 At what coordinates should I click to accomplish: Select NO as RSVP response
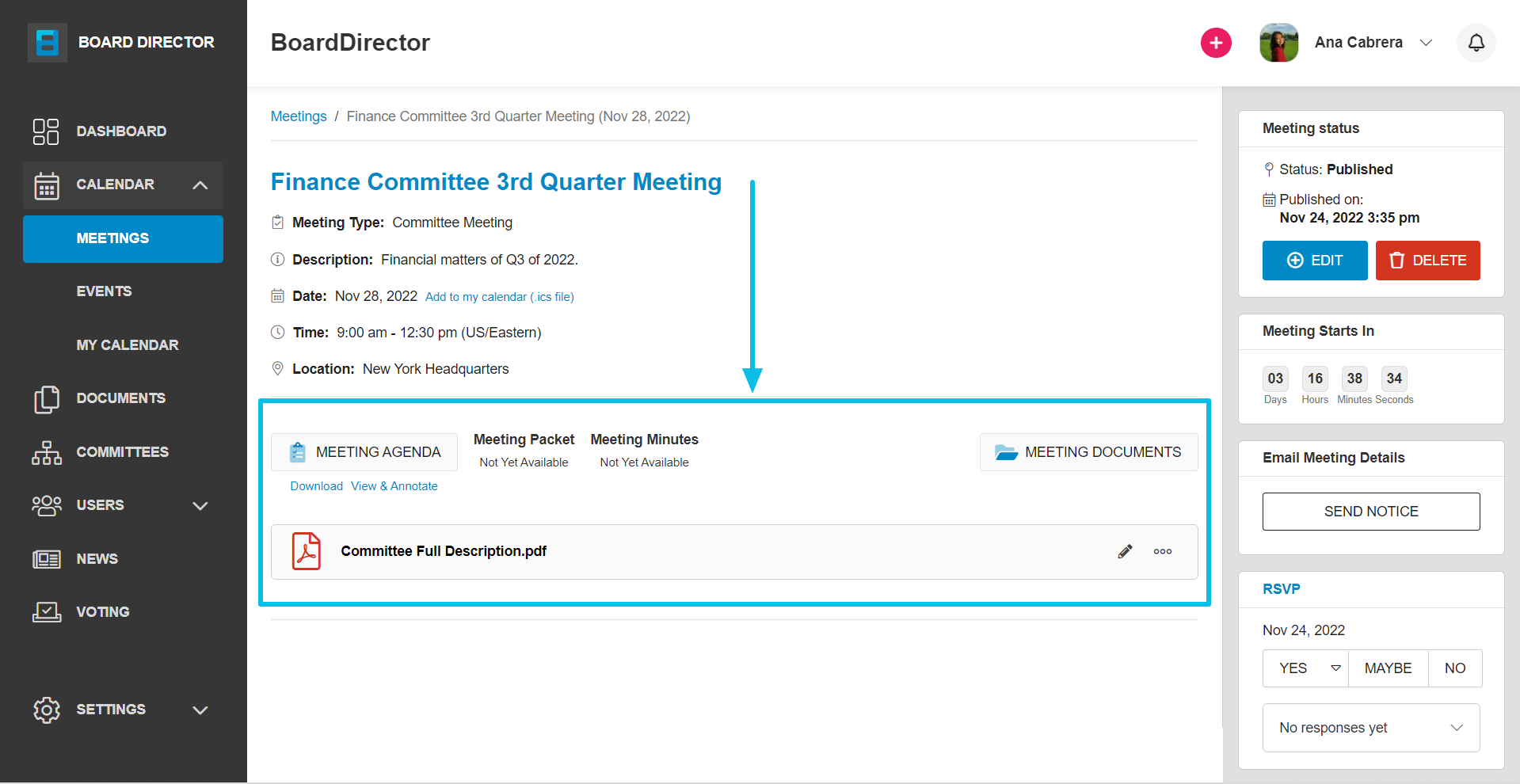coord(1454,668)
